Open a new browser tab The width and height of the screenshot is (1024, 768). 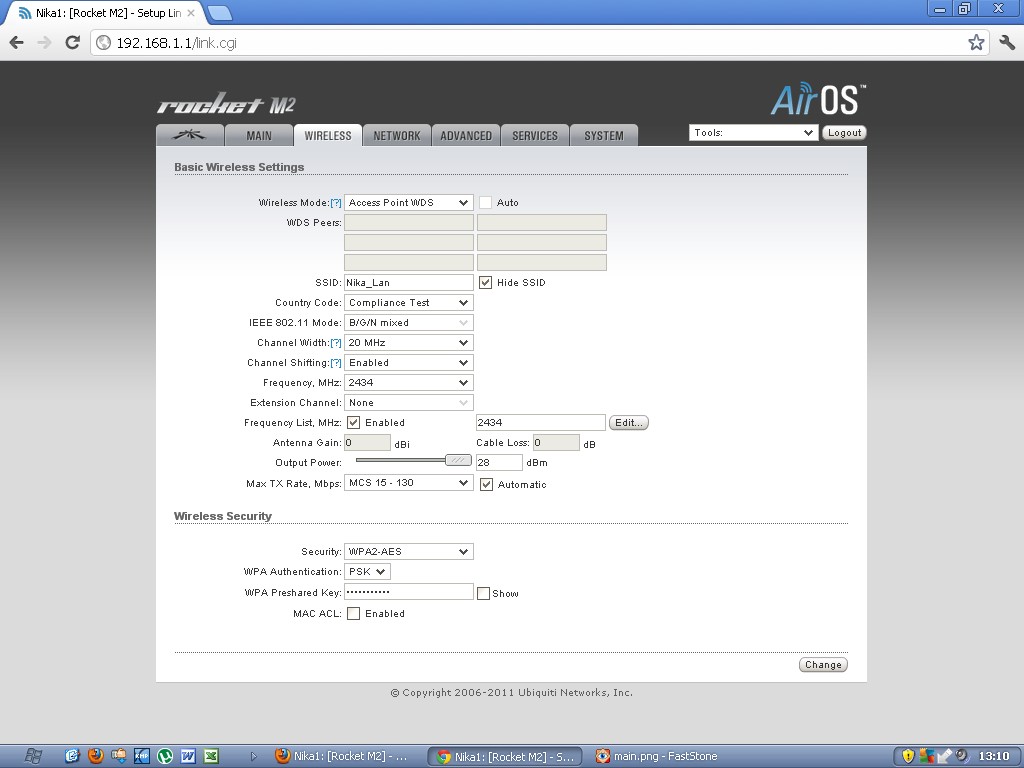[219, 12]
